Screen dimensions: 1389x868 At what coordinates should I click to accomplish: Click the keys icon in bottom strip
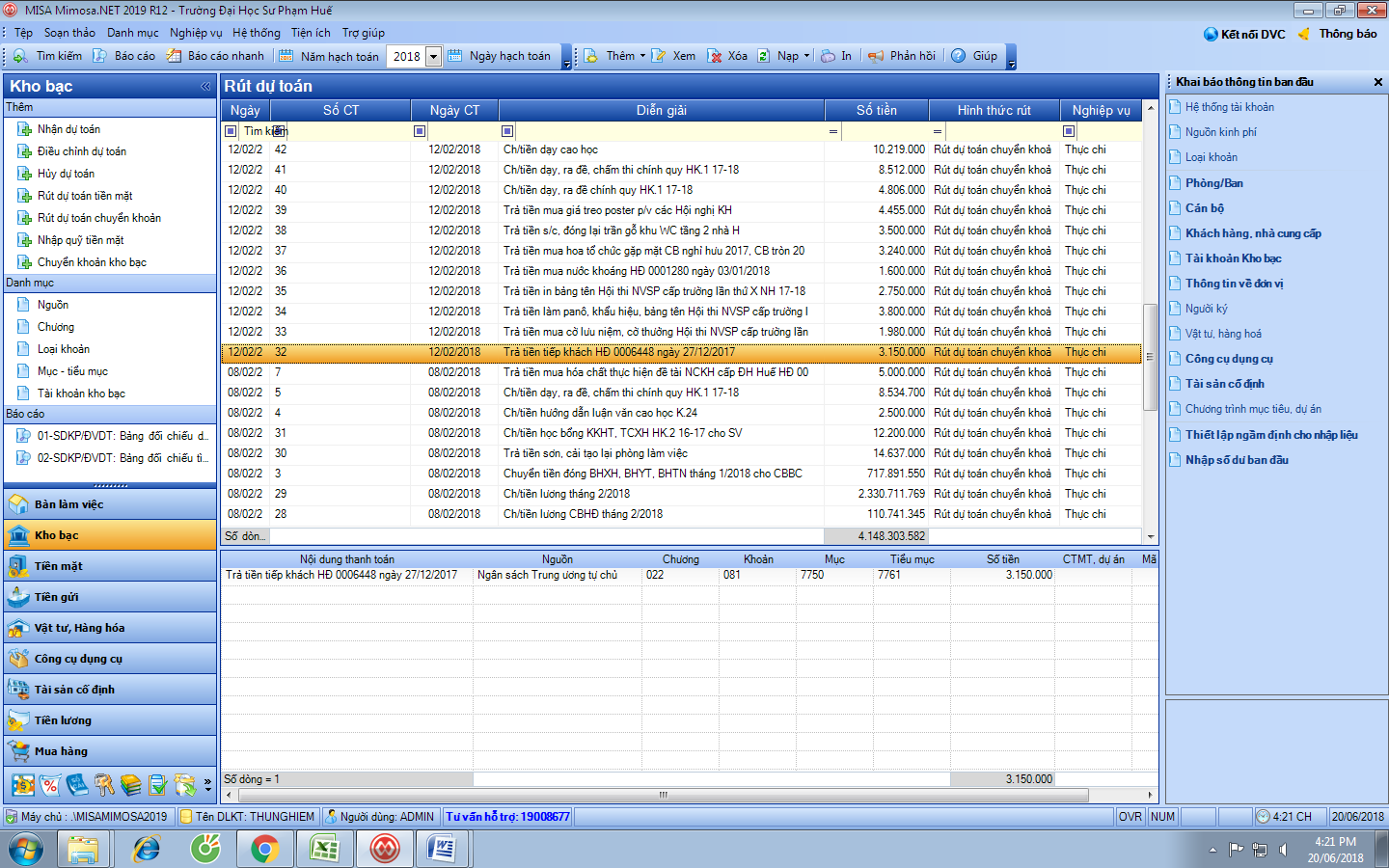[x=104, y=785]
